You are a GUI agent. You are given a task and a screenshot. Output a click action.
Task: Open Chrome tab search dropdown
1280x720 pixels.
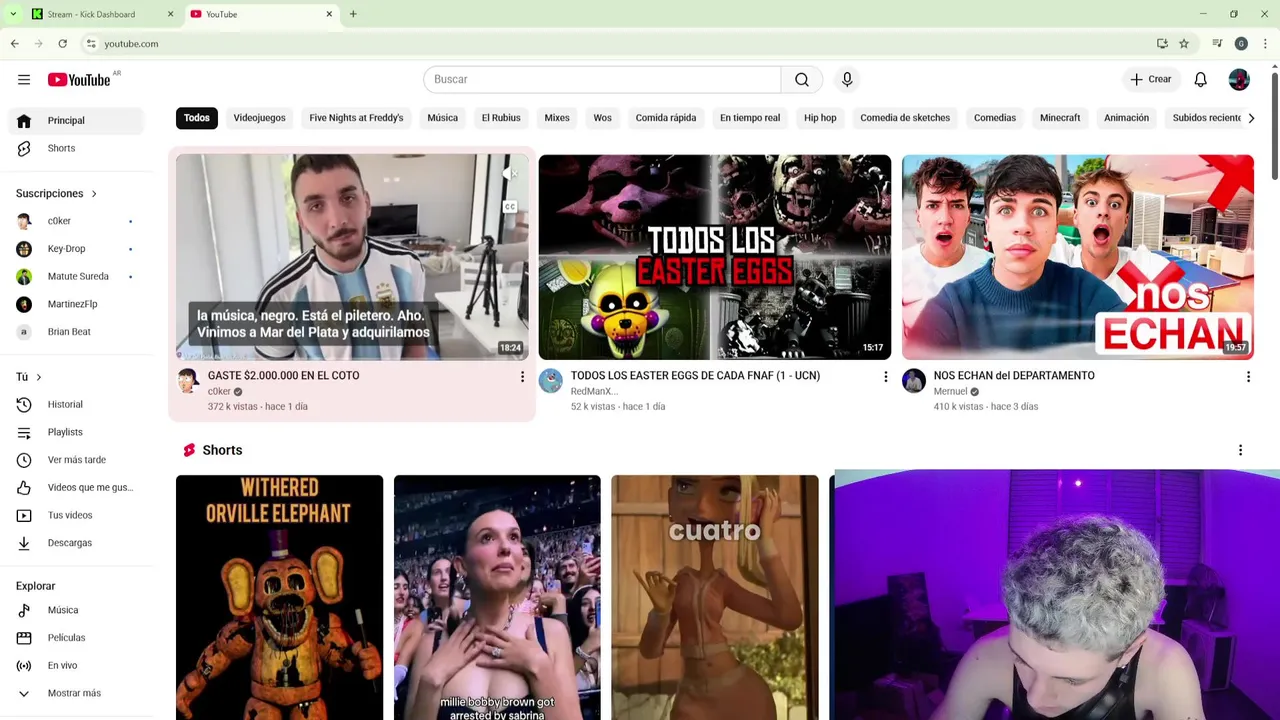click(x=12, y=14)
